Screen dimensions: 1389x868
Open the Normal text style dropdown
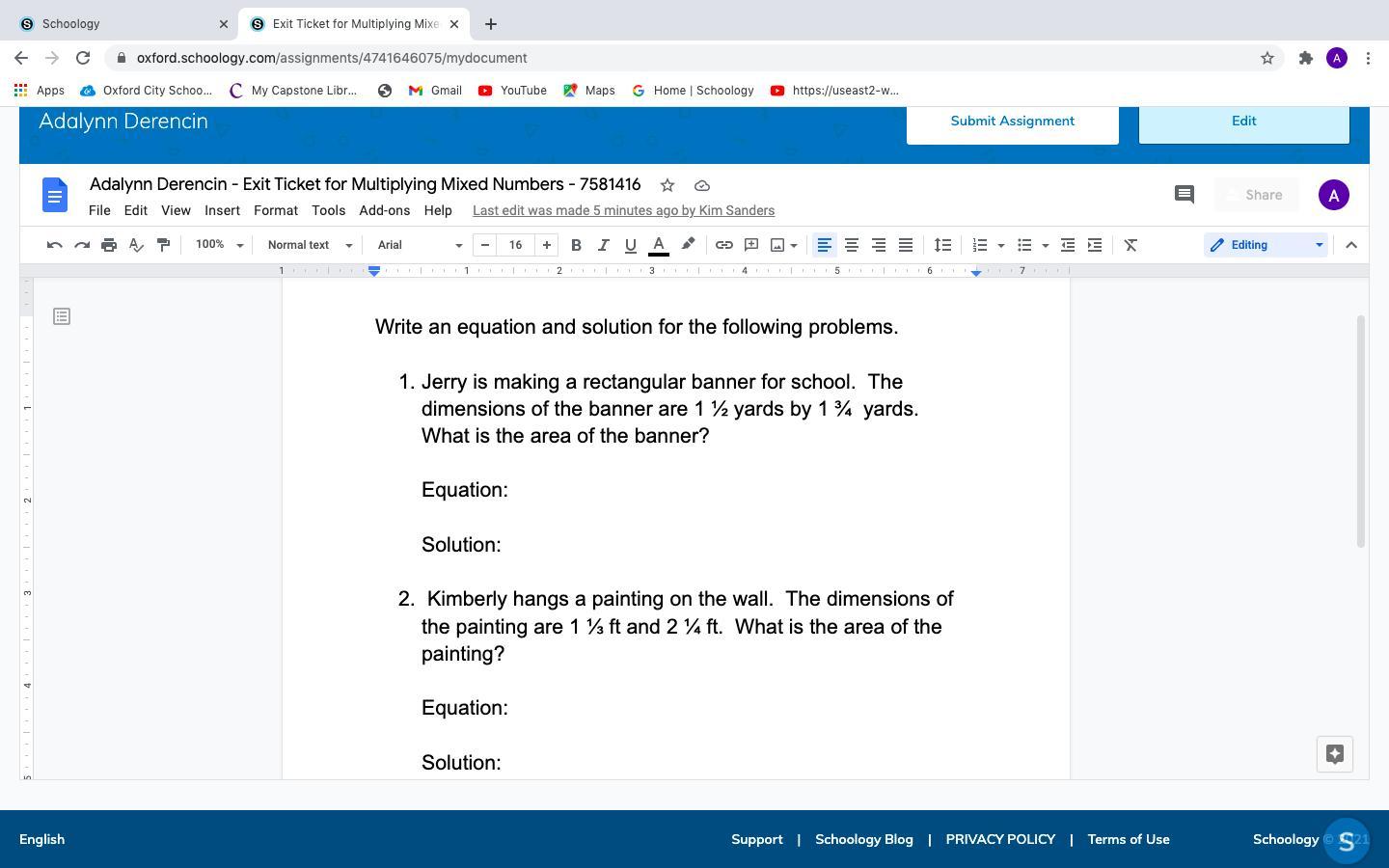coord(310,245)
